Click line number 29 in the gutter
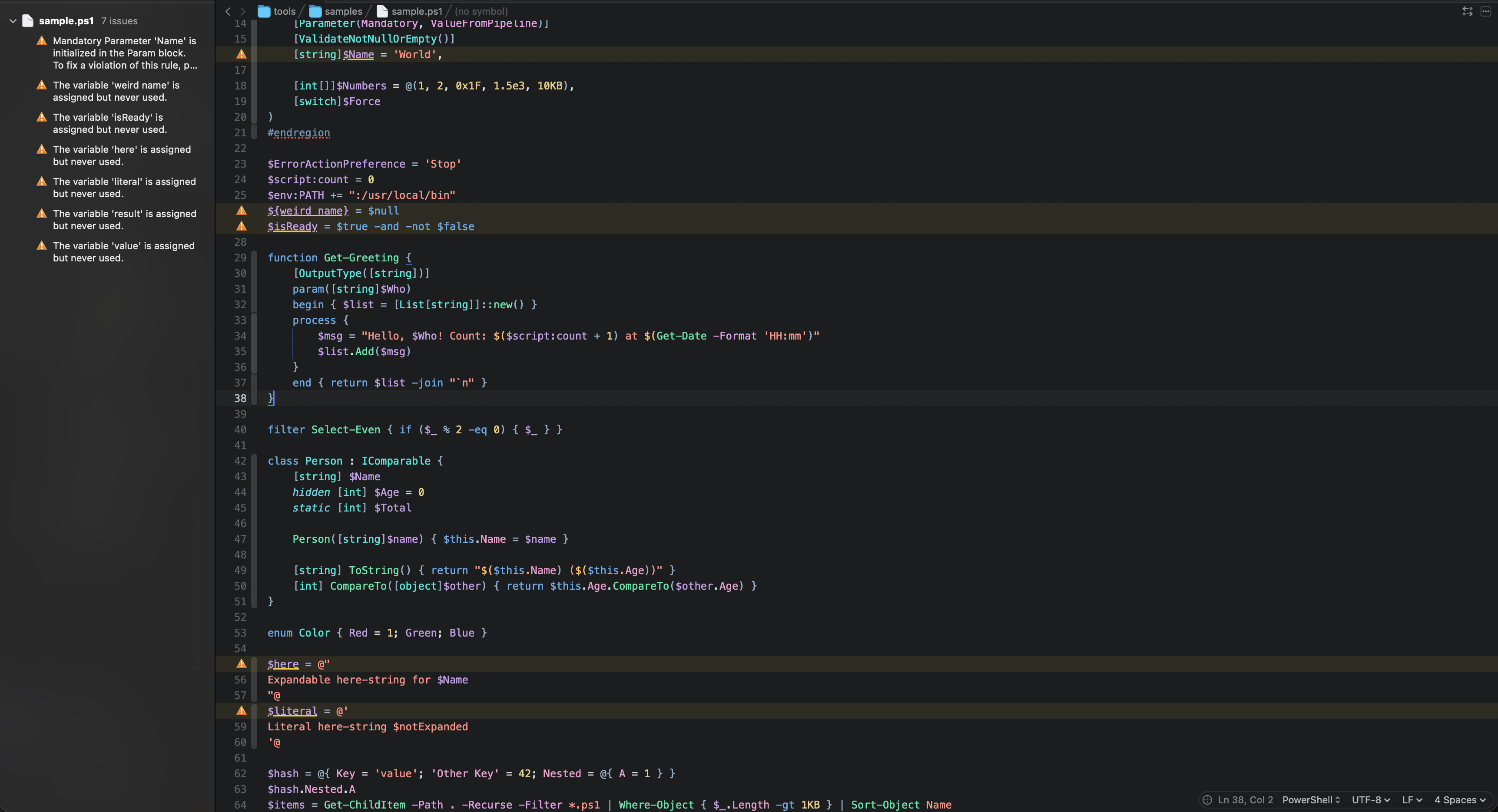The image size is (1498, 812). [x=240, y=257]
